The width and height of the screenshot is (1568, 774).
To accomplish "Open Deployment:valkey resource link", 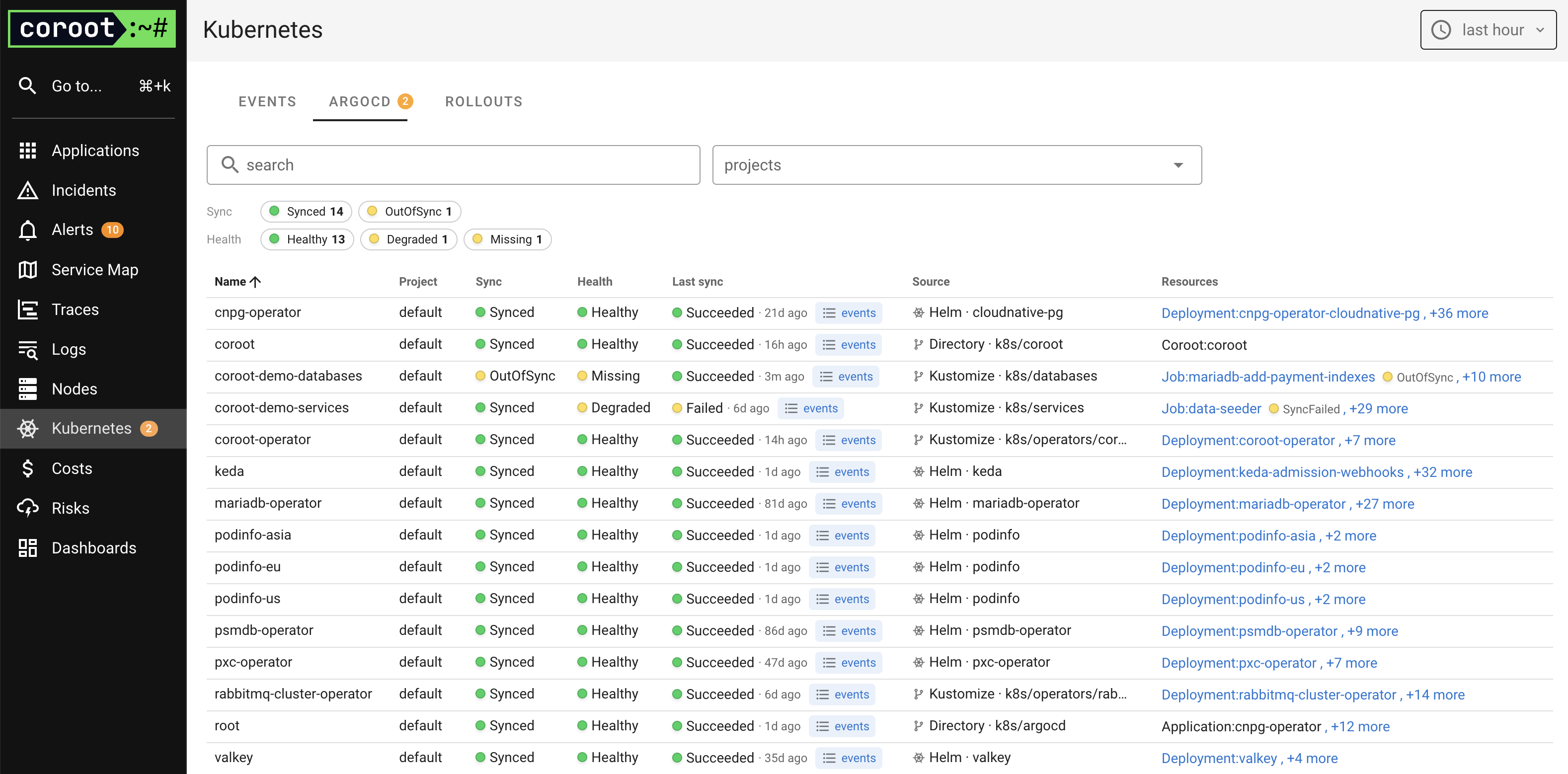I will tap(1219, 758).
